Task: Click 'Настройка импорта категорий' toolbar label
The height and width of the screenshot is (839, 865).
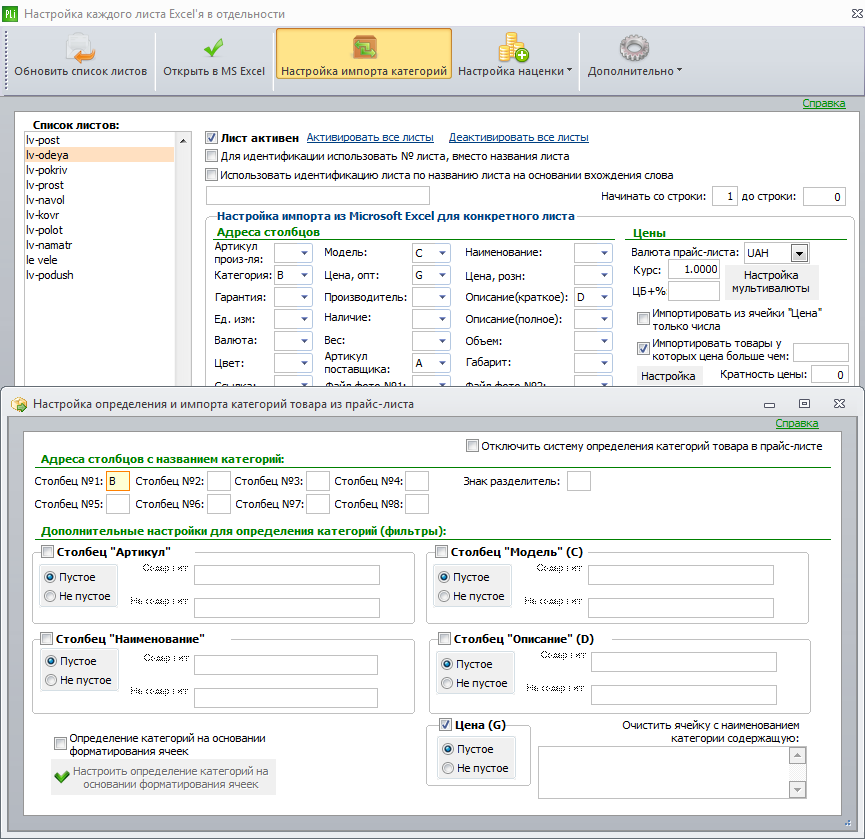Action: [364, 71]
